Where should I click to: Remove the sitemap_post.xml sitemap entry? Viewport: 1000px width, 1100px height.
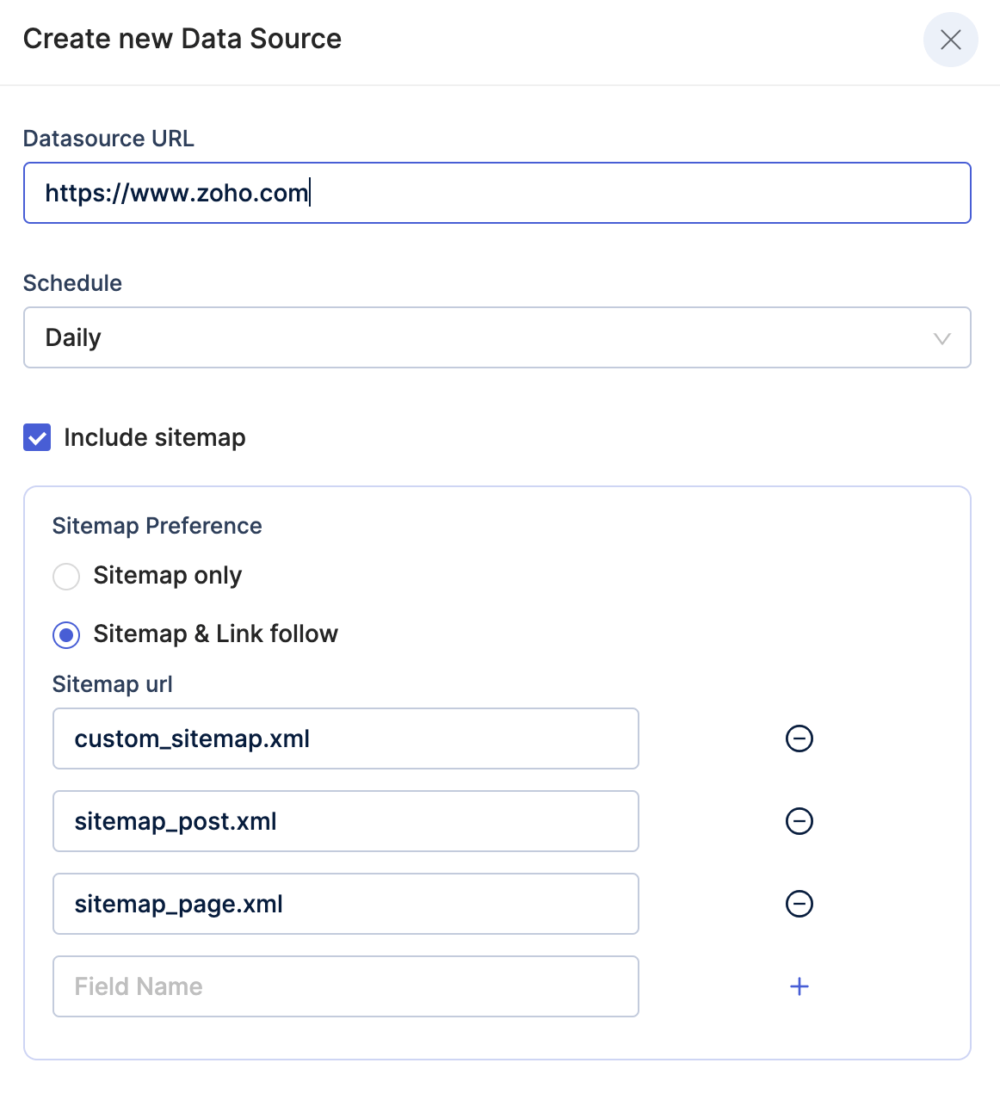pos(799,821)
